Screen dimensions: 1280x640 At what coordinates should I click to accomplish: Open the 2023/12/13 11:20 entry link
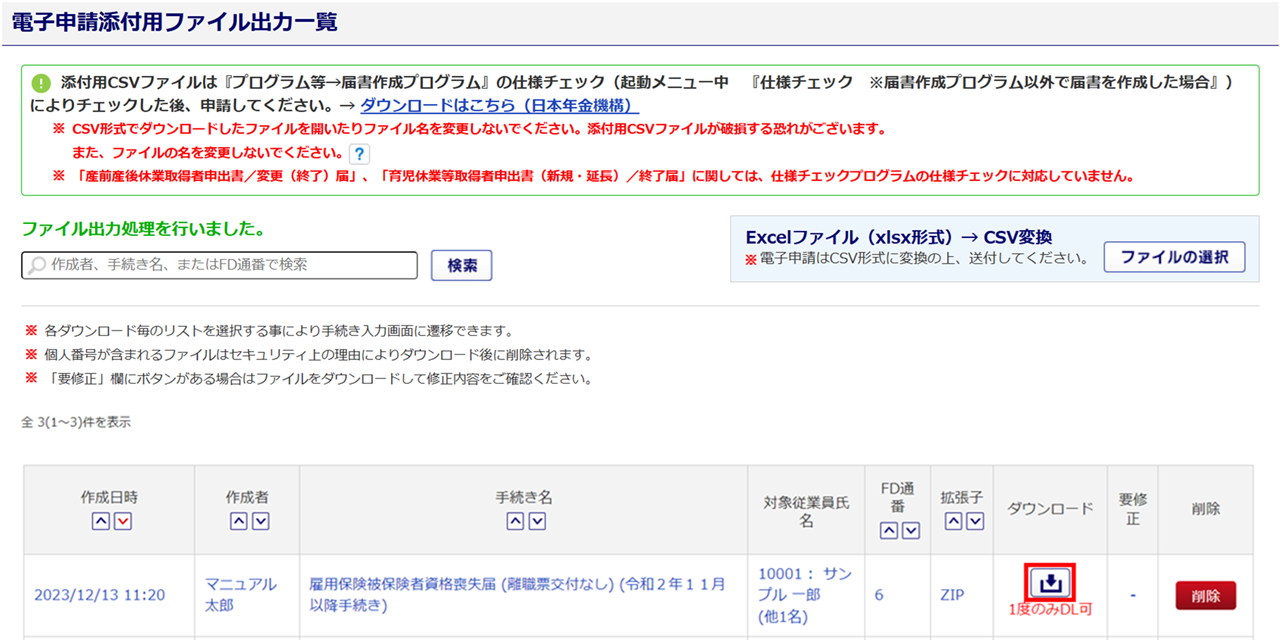coord(99,595)
